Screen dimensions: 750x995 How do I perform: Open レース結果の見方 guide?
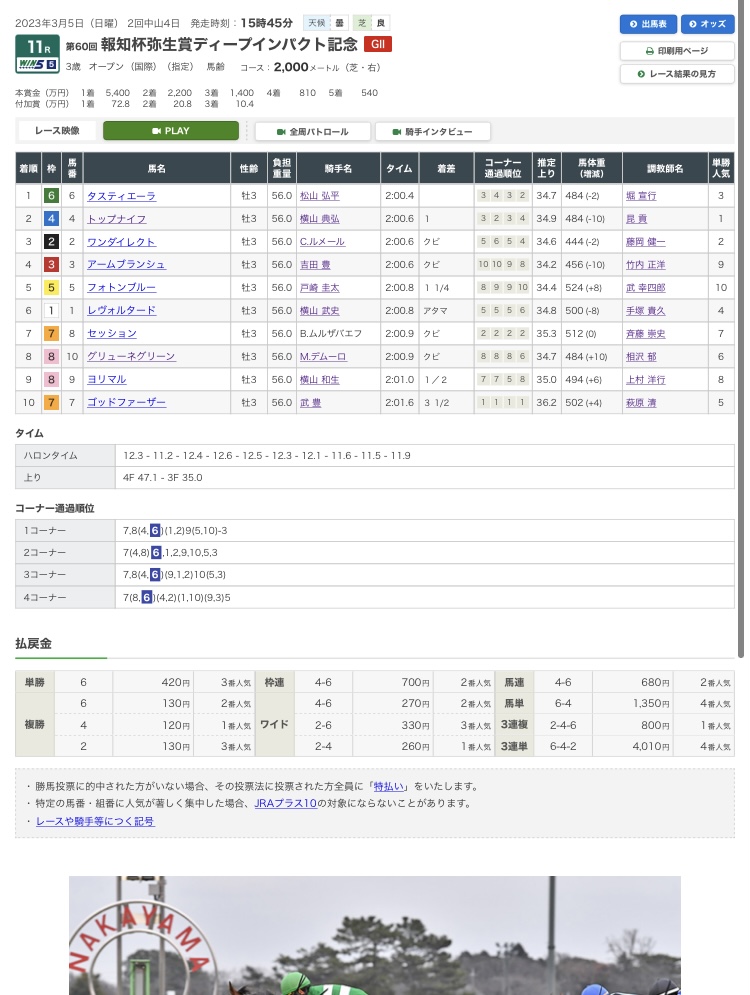[677, 74]
